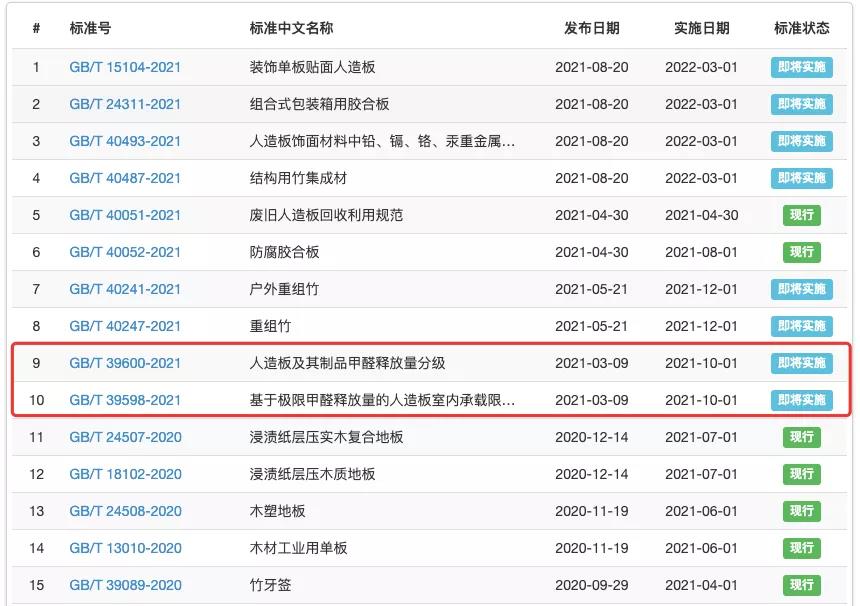
Task: Open the GB/T 24311-2021 standard link
Action: [125, 104]
